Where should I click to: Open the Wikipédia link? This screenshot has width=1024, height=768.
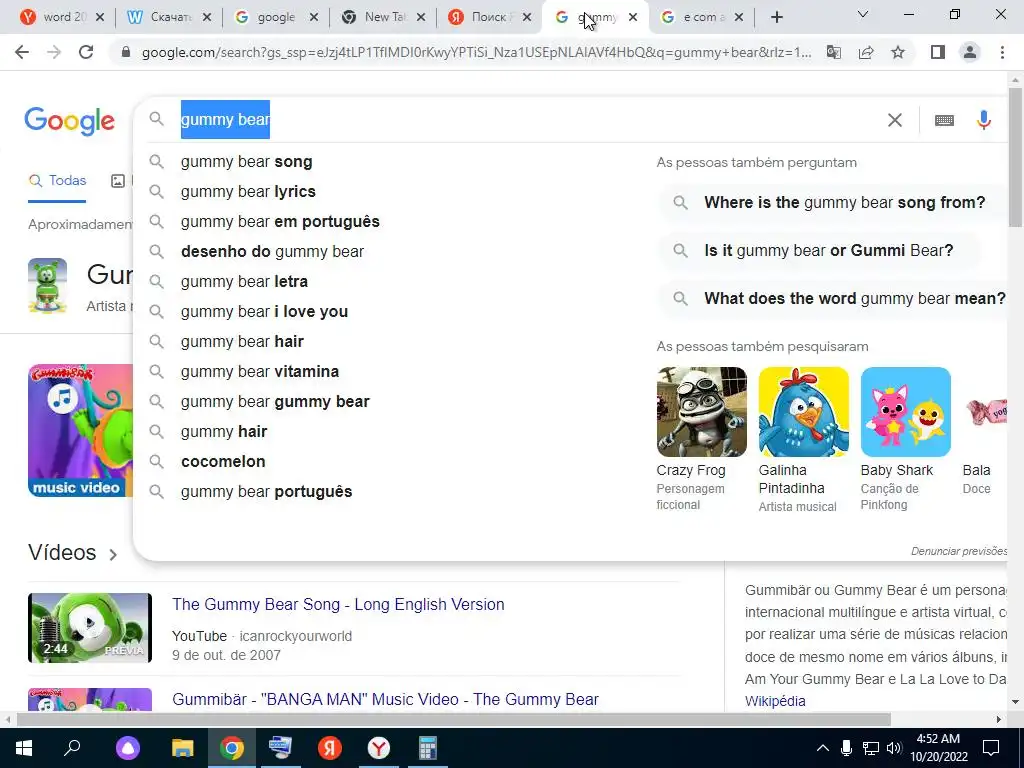[x=775, y=701]
